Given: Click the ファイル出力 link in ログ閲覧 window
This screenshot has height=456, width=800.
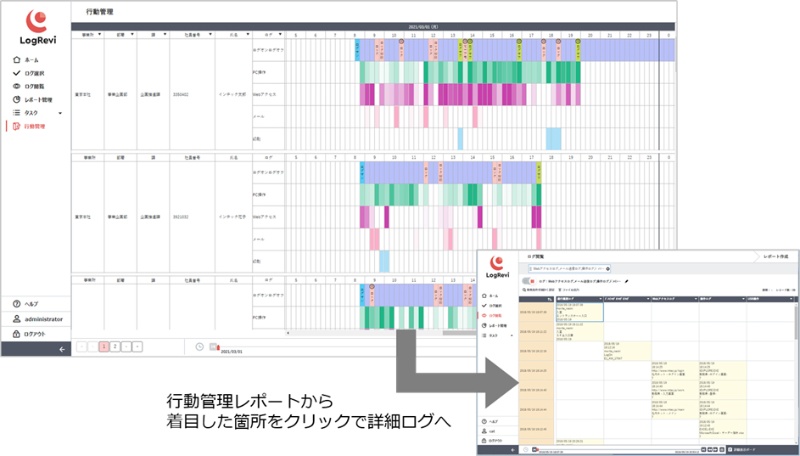Looking at the screenshot, I should [568, 290].
